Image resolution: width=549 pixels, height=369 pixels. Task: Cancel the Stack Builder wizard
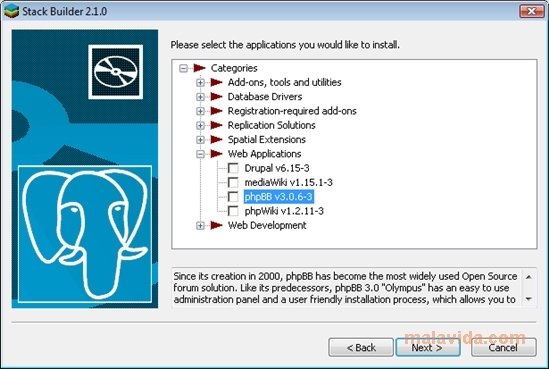click(x=503, y=347)
